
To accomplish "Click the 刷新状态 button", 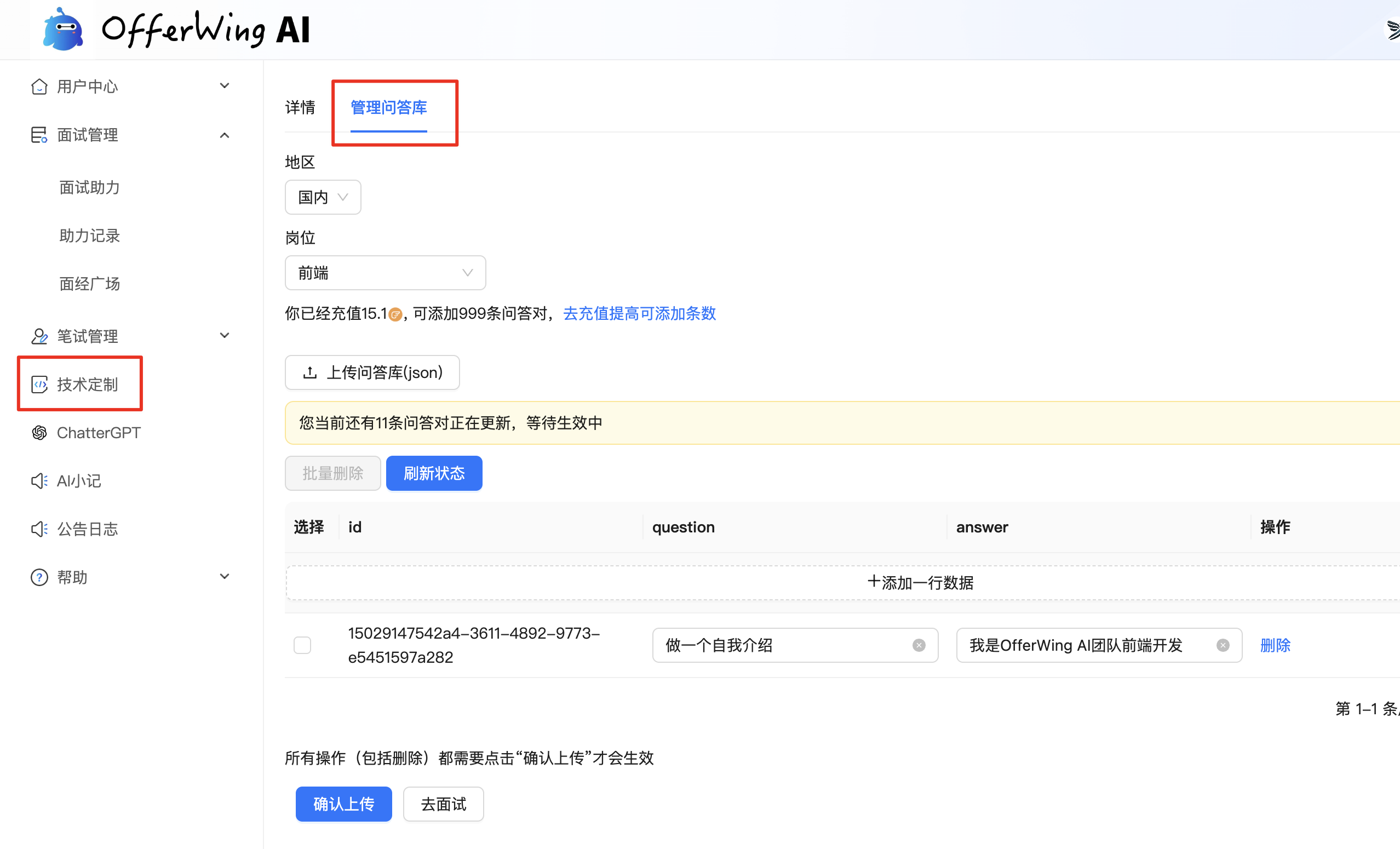I will (434, 473).
